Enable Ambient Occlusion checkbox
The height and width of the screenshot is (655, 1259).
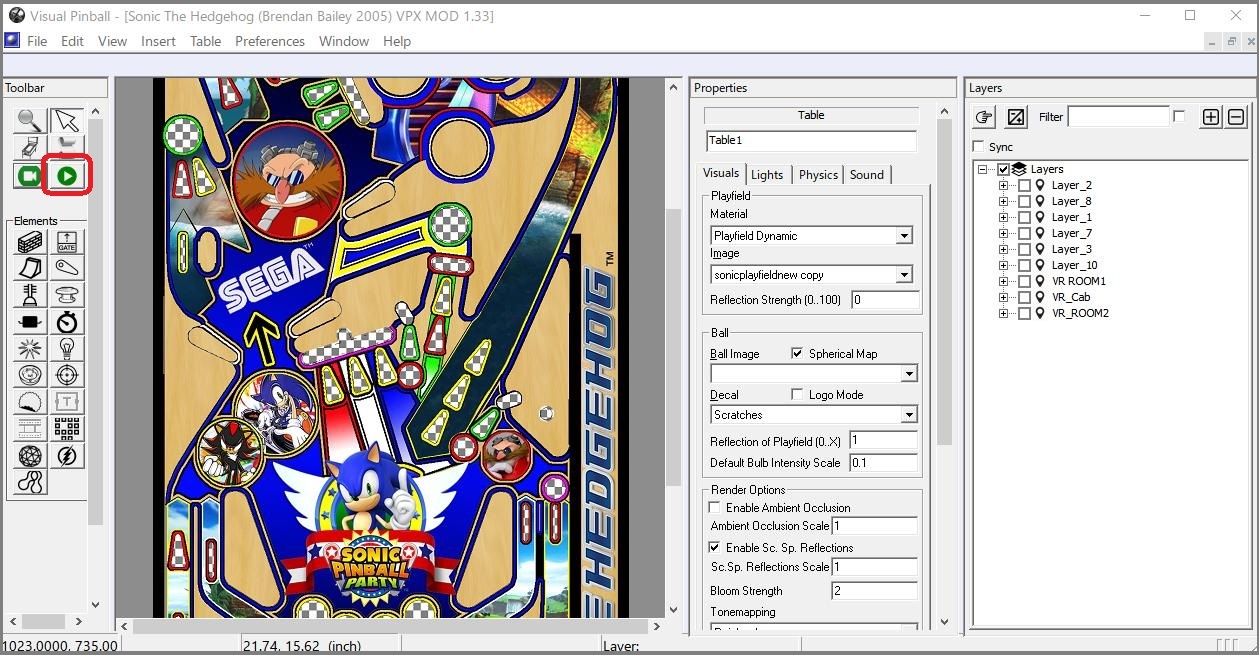714,507
